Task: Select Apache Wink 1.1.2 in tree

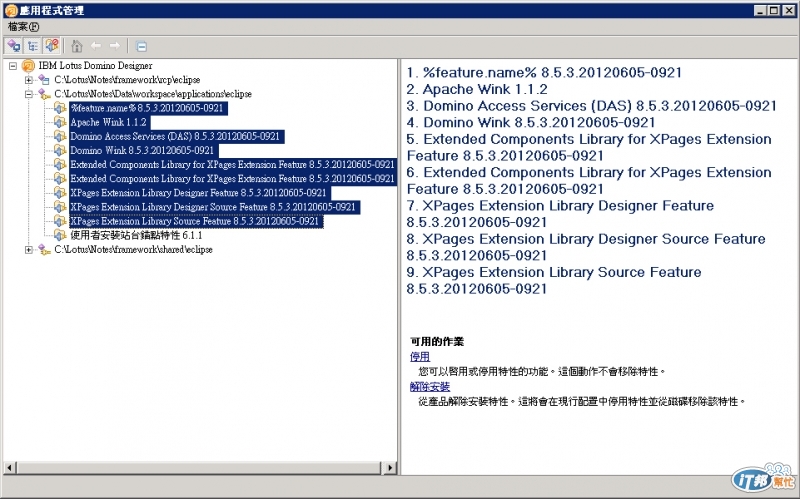Action: (x=109, y=122)
